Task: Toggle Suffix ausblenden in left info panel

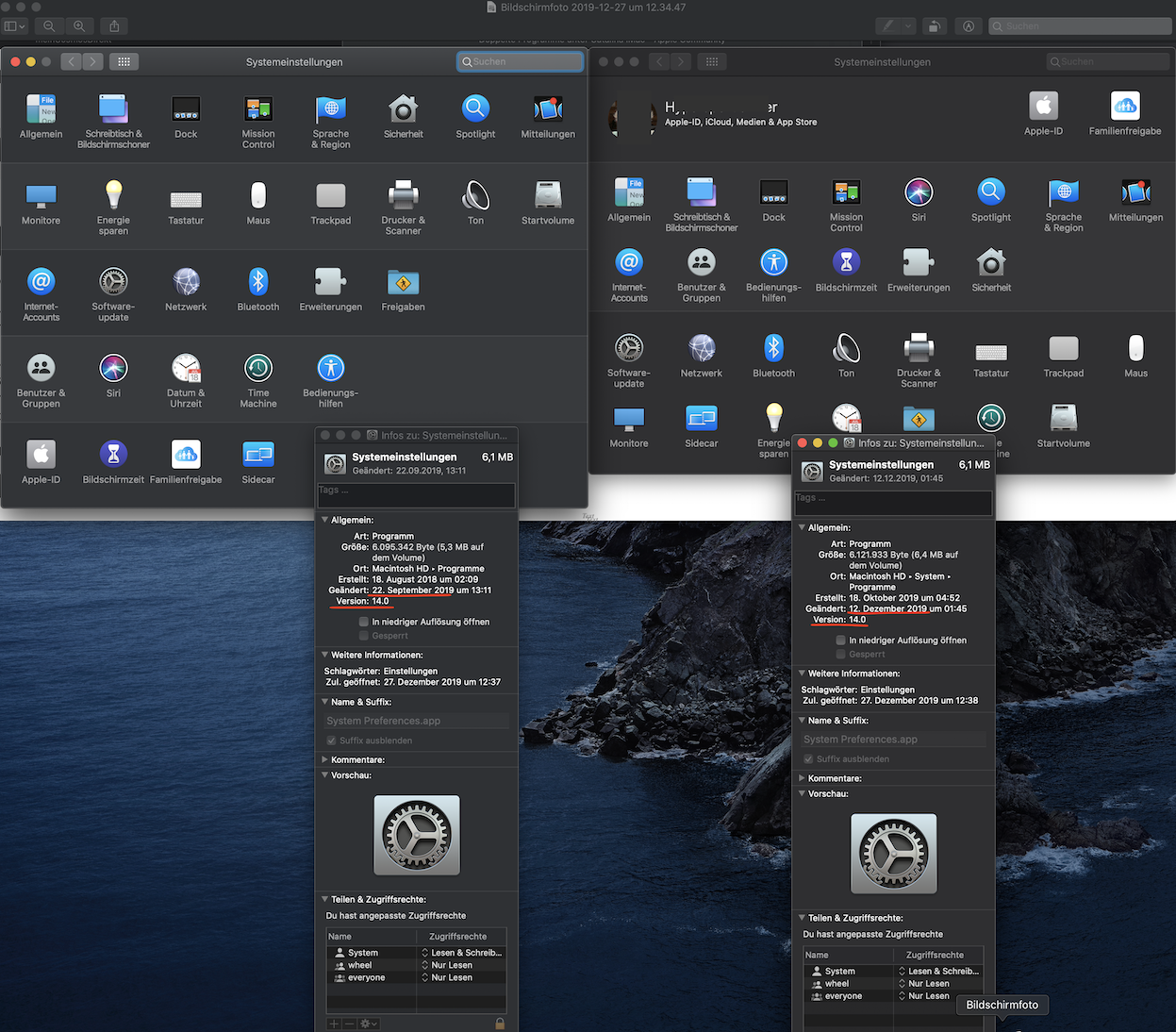Action: tap(331, 741)
